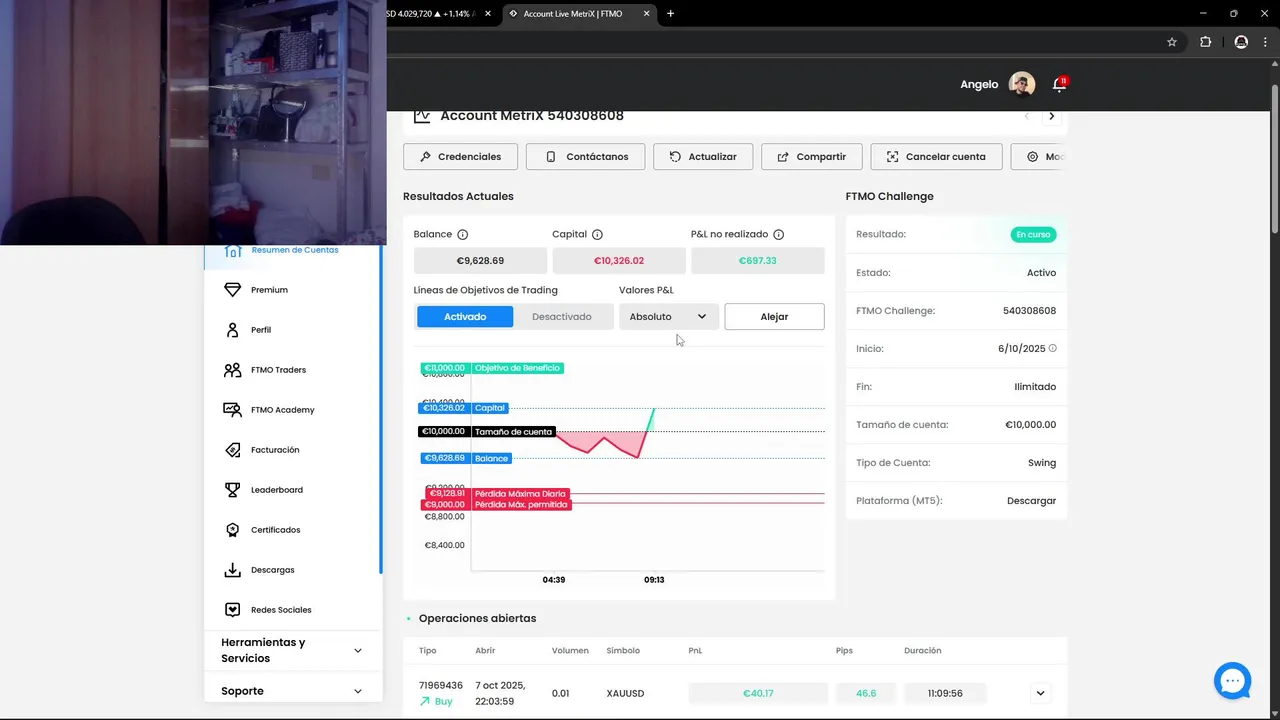1280x720 pixels.
Task: Open Chrome profile icon
Action: 1241,42
